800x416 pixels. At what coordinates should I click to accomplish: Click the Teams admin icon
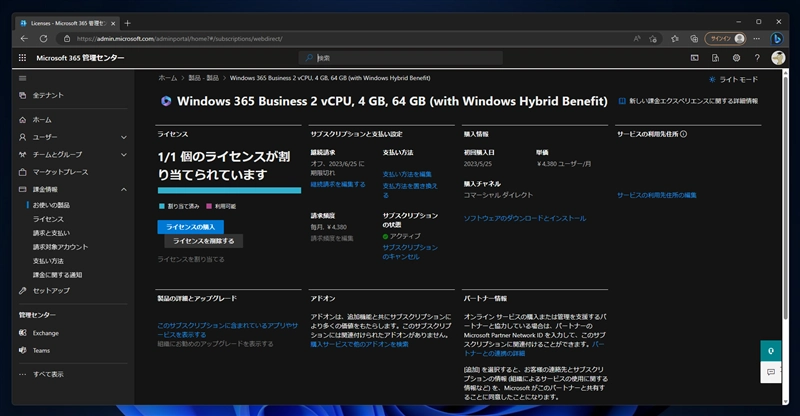(x=22, y=350)
